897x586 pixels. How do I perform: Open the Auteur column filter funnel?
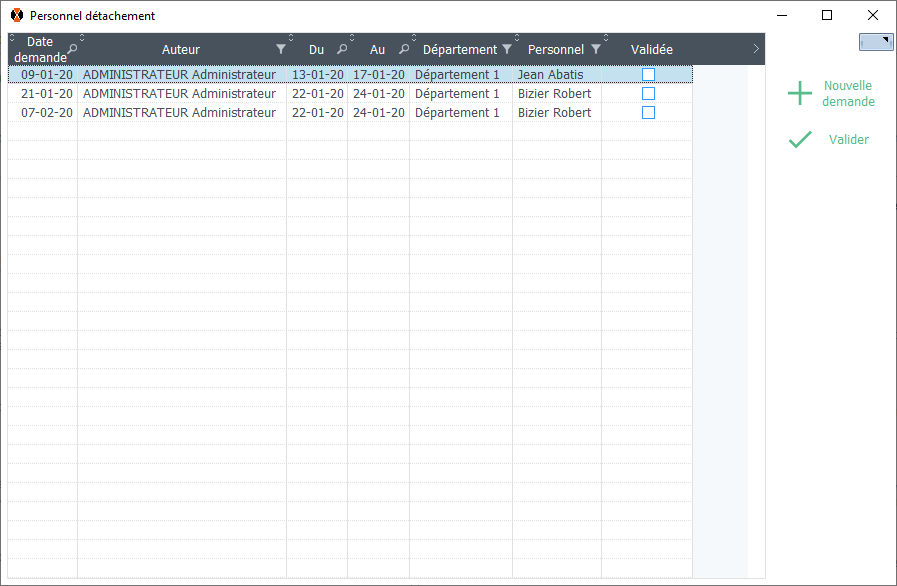[x=281, y=49]
